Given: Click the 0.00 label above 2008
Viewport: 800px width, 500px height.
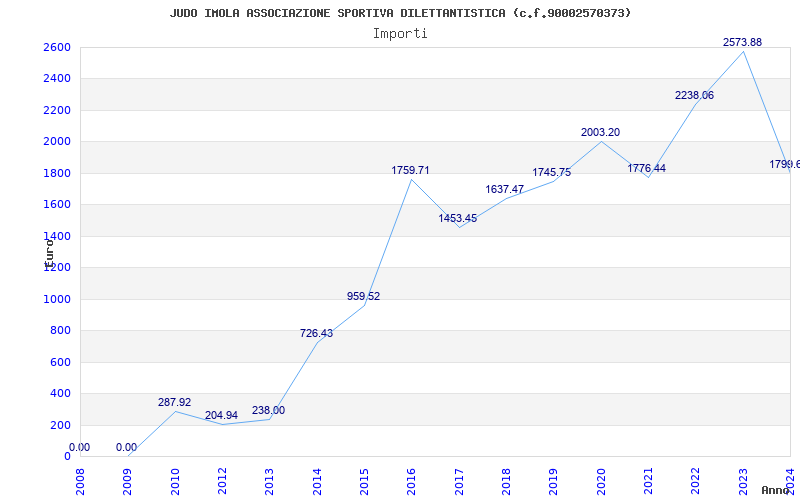Looking at the screenshot, I should pyautogui.click(x=80, y=448).
